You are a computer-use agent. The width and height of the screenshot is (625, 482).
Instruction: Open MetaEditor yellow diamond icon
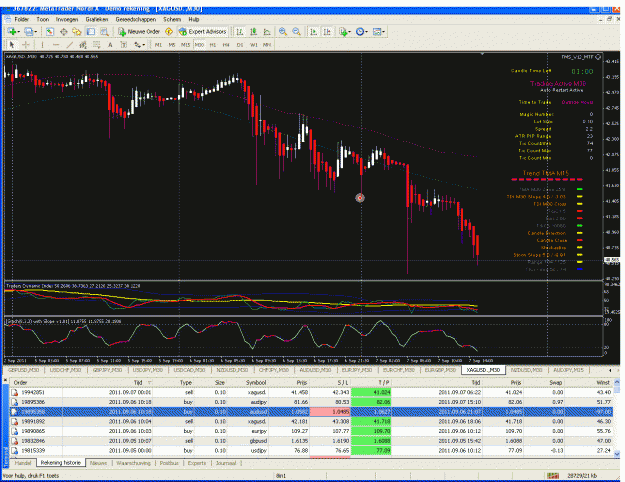(x=169, y=31)
